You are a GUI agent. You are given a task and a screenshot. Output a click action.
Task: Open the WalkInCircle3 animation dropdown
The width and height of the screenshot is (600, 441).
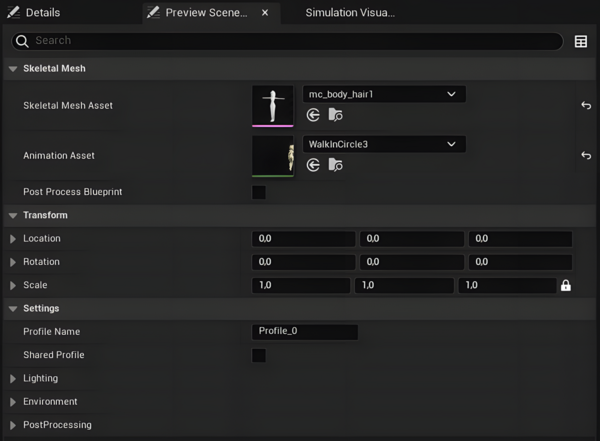[384, 144]
